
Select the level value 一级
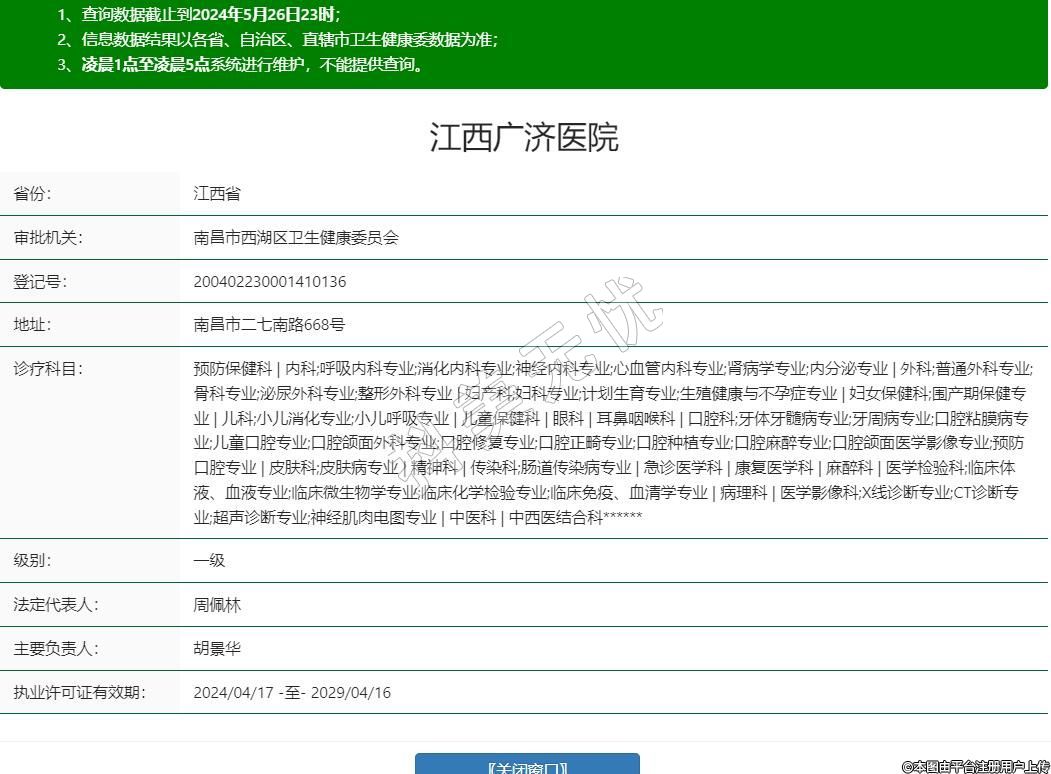click(209, 560)
